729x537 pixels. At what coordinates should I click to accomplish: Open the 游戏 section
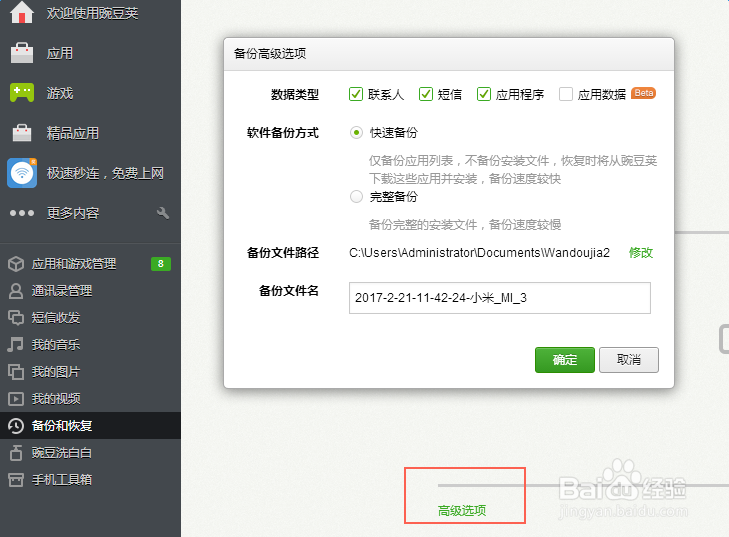[x=60, y=93]
